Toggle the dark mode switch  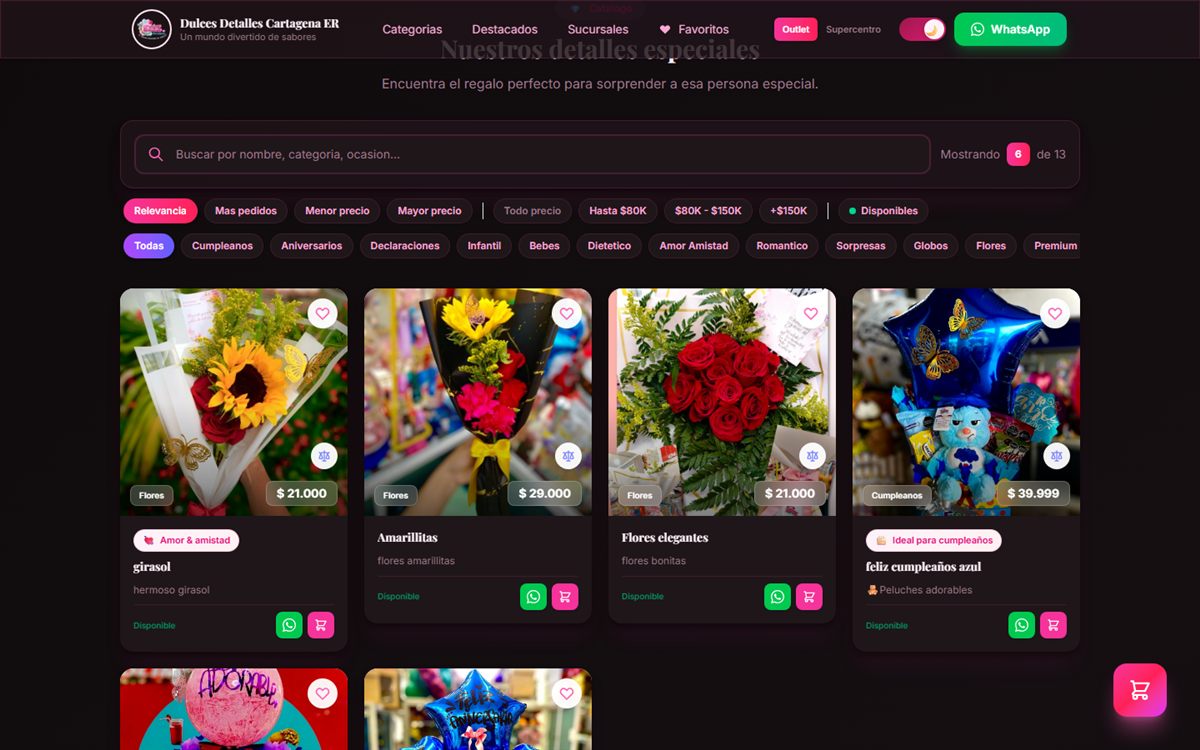pos(922,29)
